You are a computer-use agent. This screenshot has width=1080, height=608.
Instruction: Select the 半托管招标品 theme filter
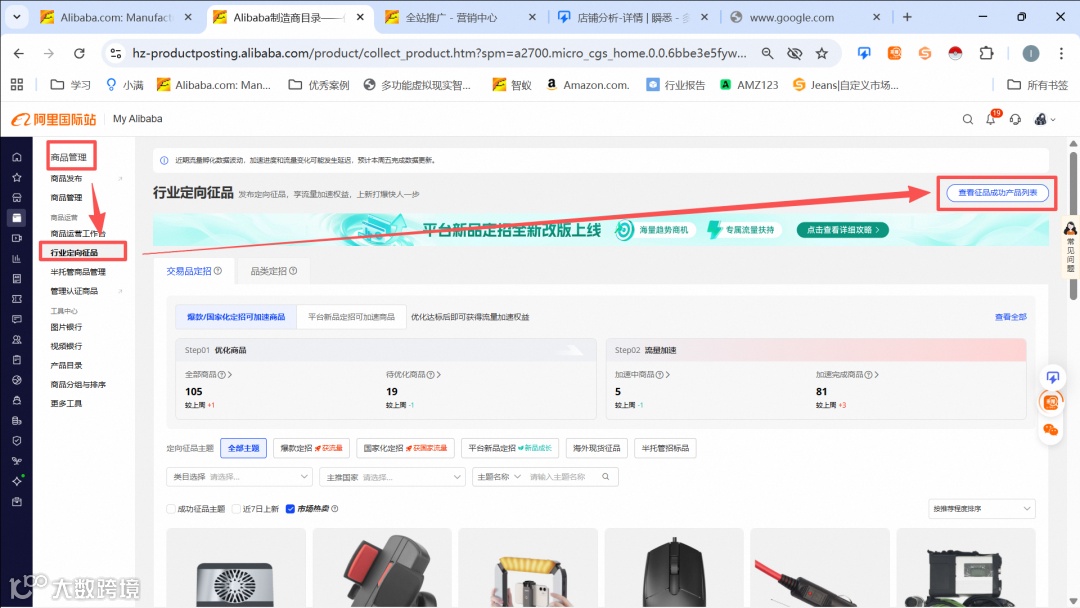tap(665, 448)
